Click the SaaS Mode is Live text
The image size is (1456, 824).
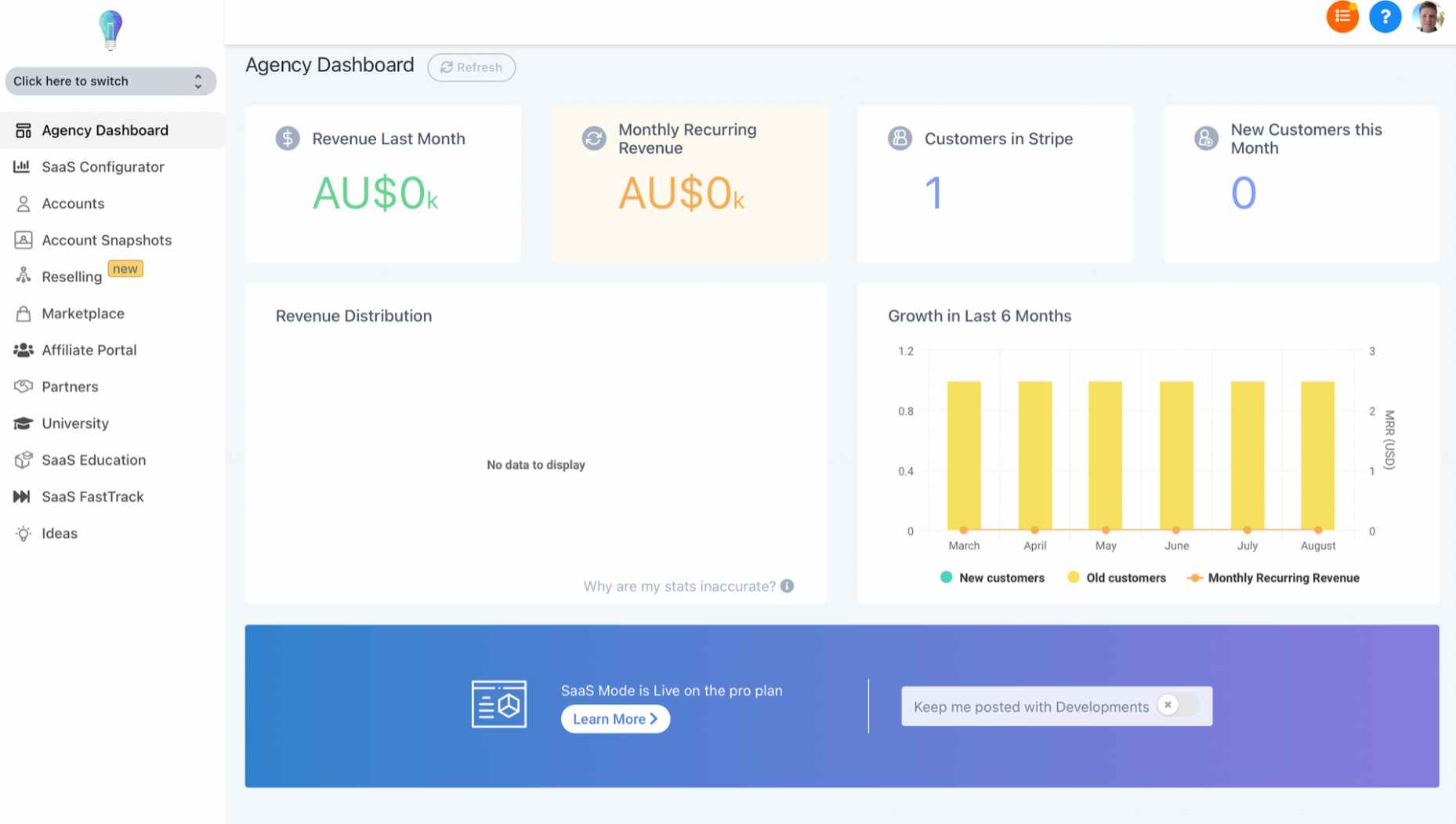click(672, 691)
